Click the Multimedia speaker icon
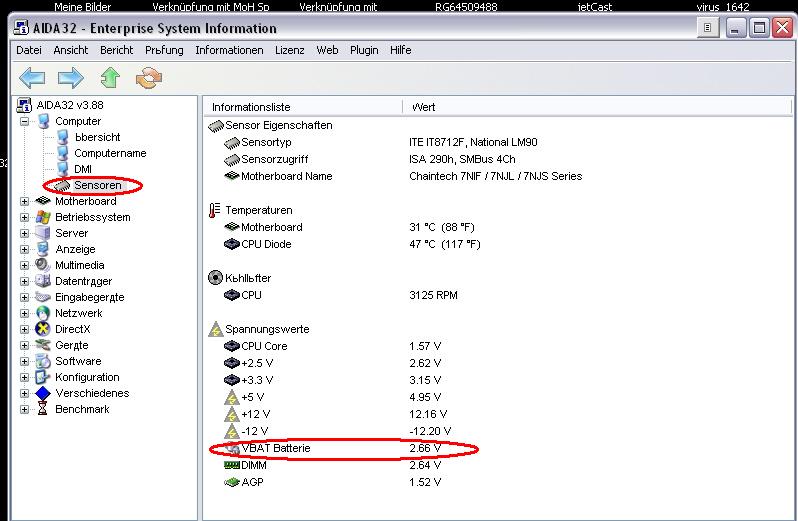The height and width of the screenshot is (521, 798). (x=43, y=265)
